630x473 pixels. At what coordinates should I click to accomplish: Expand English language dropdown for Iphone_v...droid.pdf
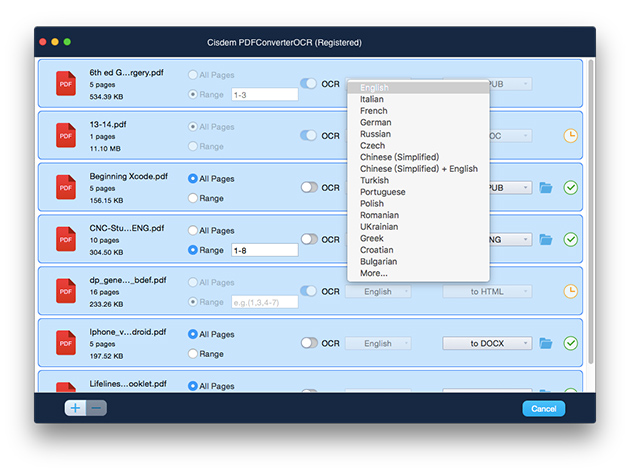[378, 343]
